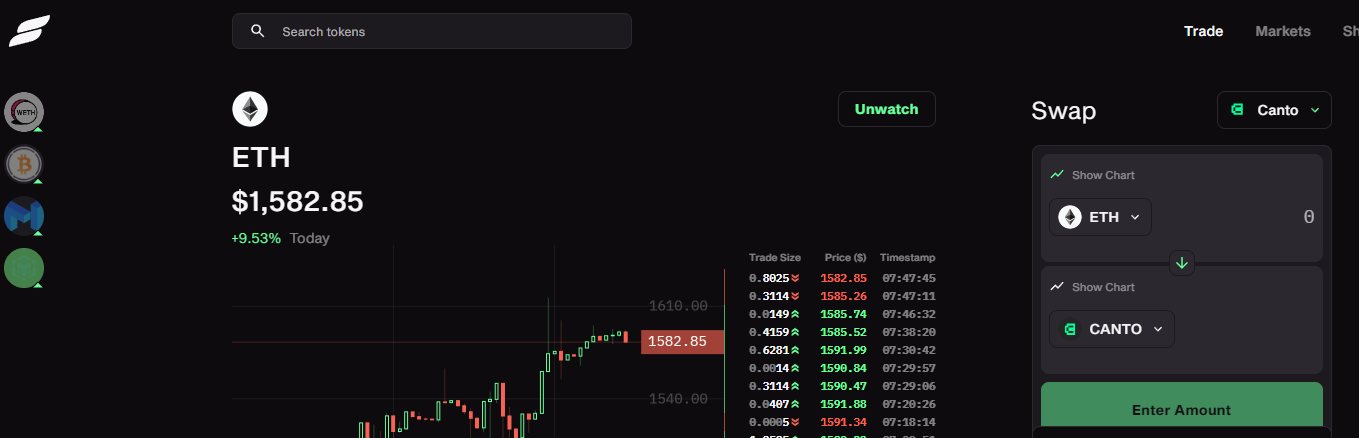Image resolution: width=1359 pixels, height=438 pixels.
Task: Click the 1591.99 price in trades list
Action: (842, 350)
